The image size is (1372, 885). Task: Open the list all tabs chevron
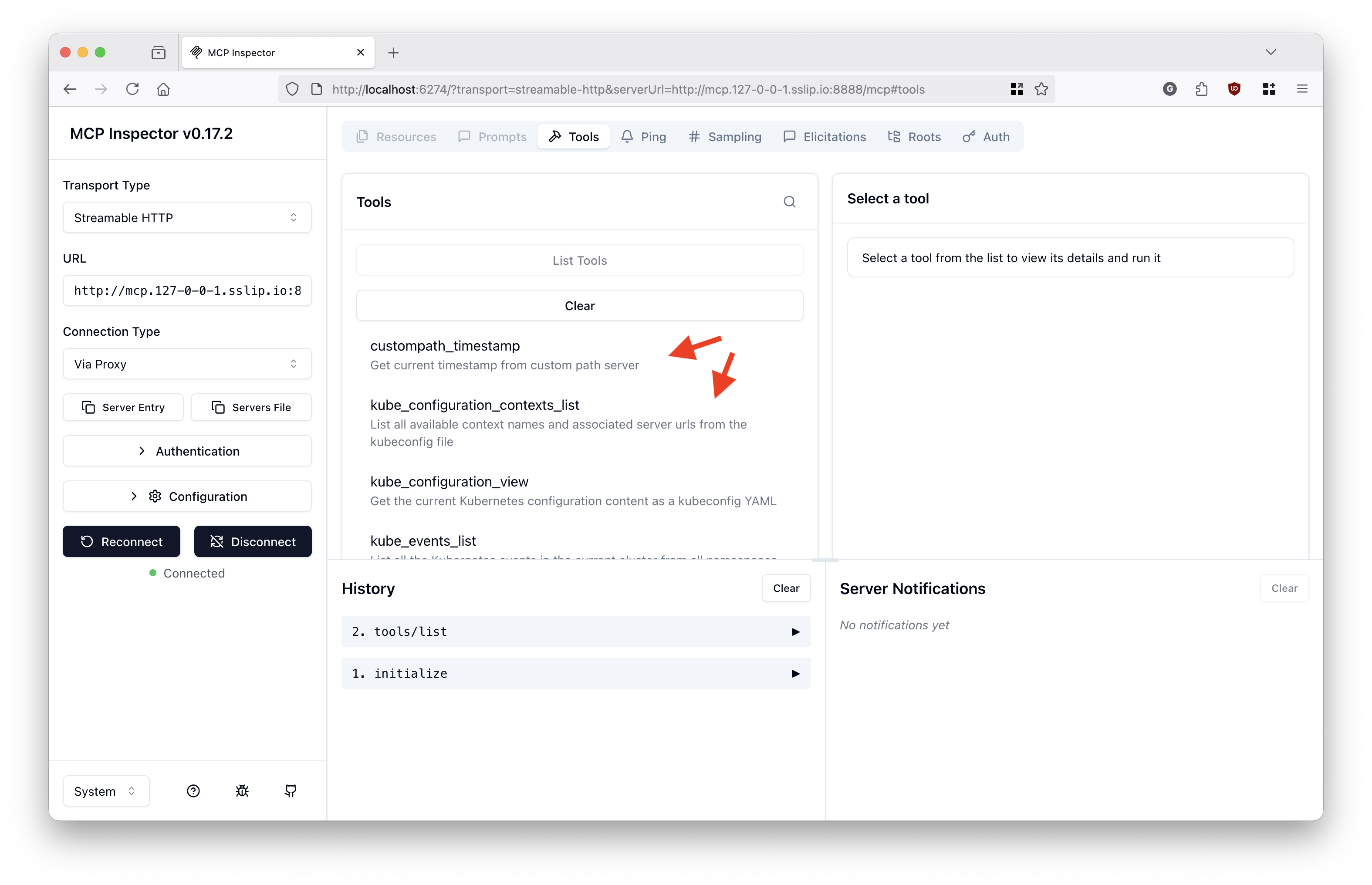[1271, 52]
